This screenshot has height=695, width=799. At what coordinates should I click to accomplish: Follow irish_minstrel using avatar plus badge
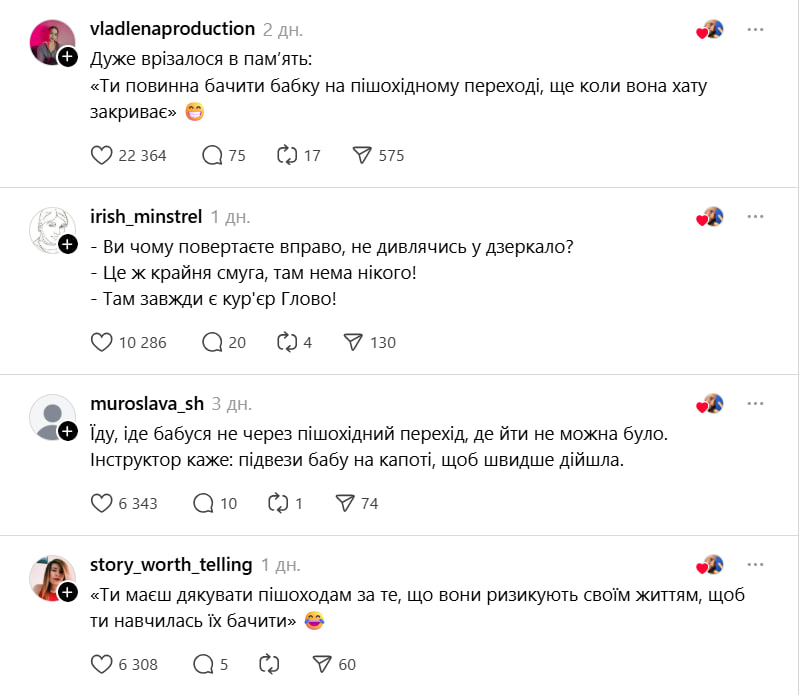68,244
